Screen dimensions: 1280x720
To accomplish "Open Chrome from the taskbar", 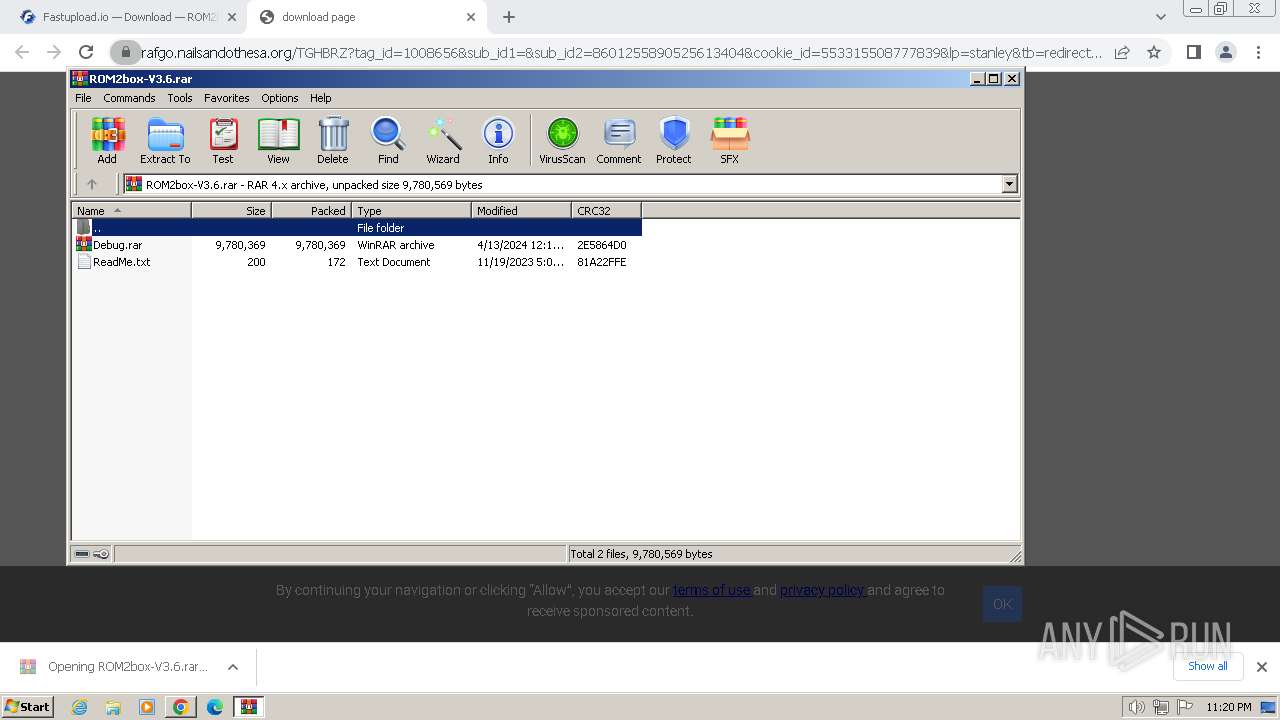I will point(181,707).
